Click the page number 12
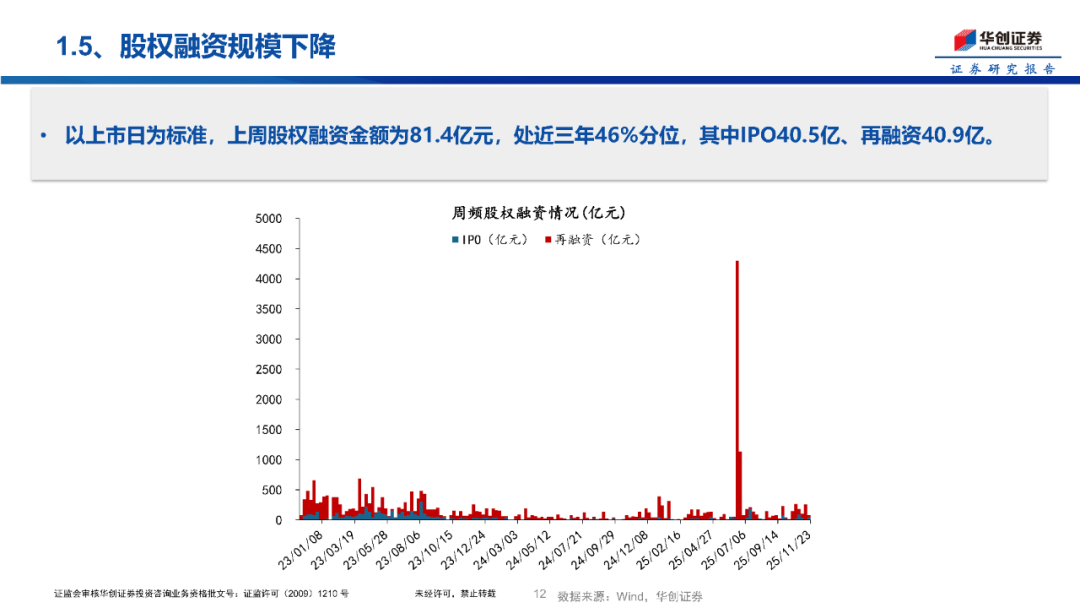 pyautogui.click(x=540, y=595)
